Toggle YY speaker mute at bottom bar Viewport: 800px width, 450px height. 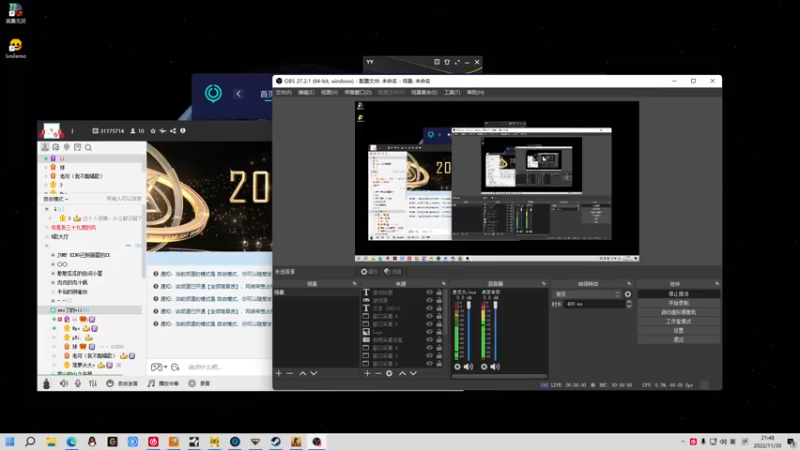tap(64, 383)
